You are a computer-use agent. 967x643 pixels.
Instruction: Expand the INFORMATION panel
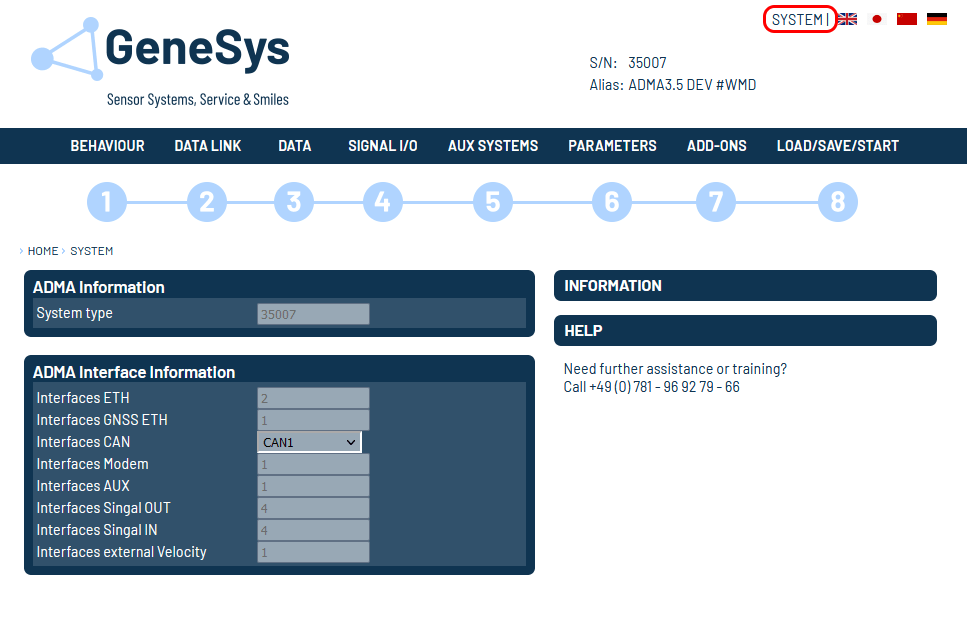coord(745,285)
